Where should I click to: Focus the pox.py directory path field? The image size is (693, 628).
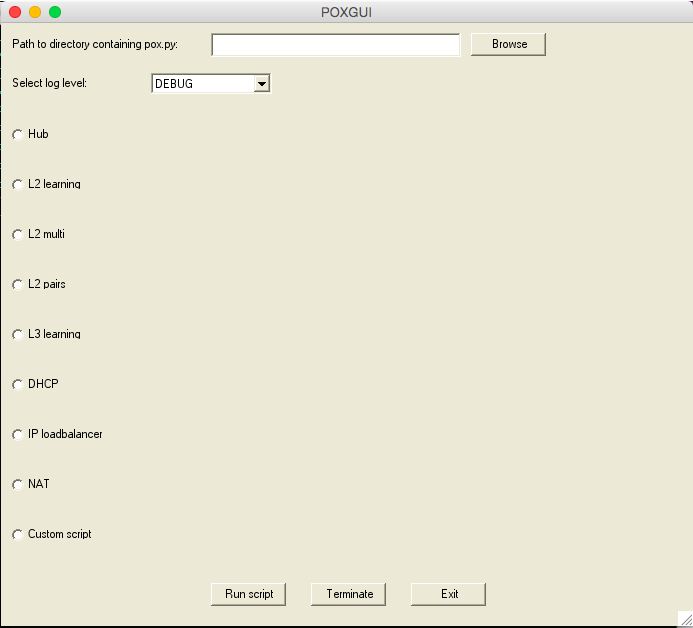click(336, 45)
